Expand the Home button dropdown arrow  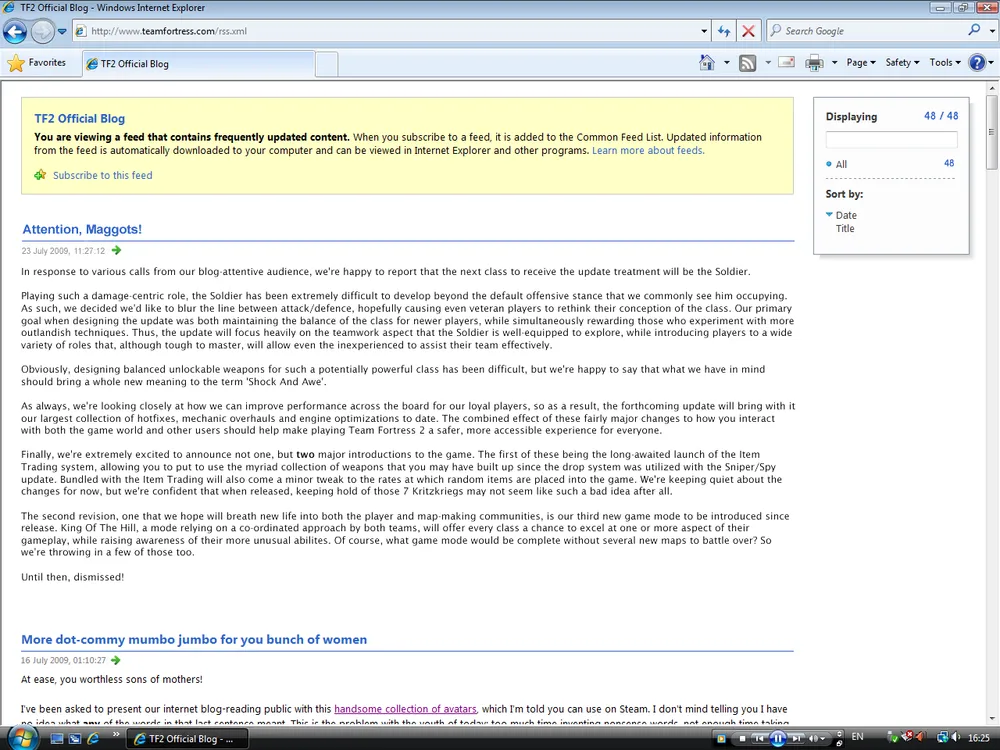[x=726, y=62]
